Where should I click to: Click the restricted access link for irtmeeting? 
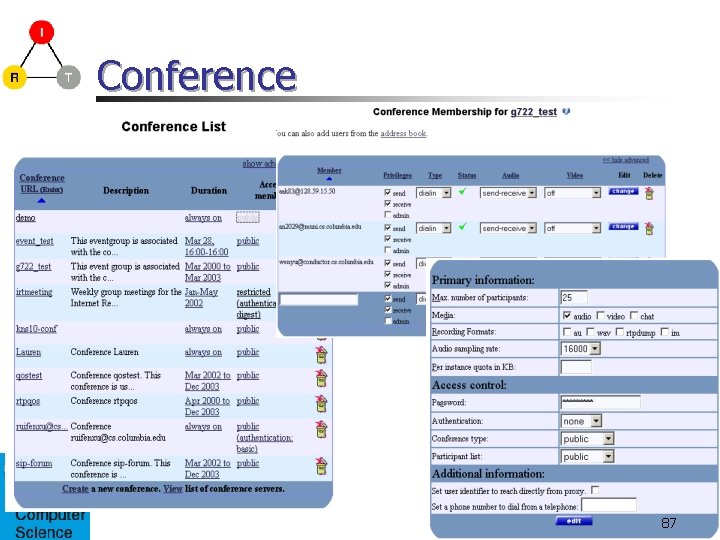[256, 303]
